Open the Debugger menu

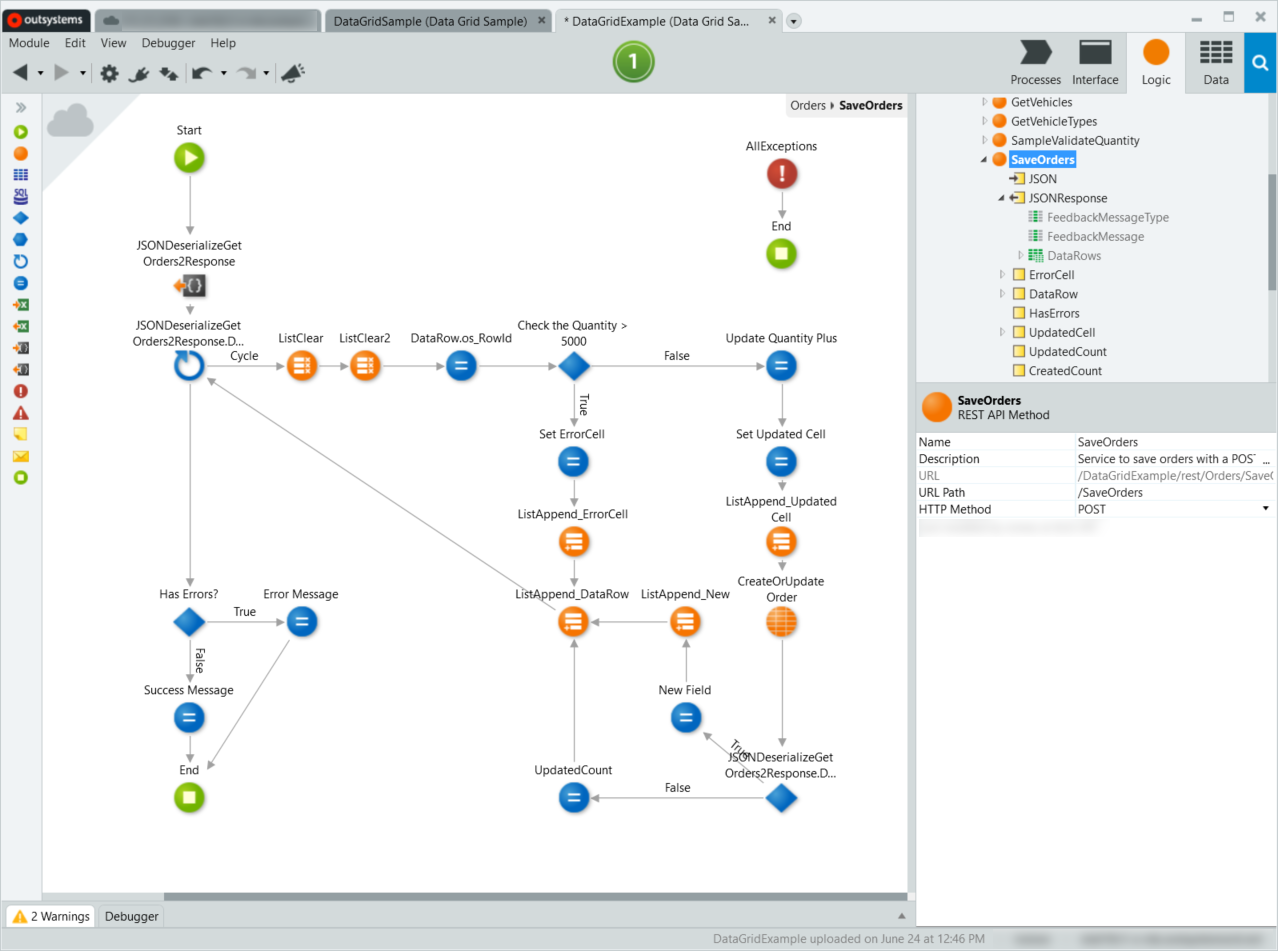[168, 43]
